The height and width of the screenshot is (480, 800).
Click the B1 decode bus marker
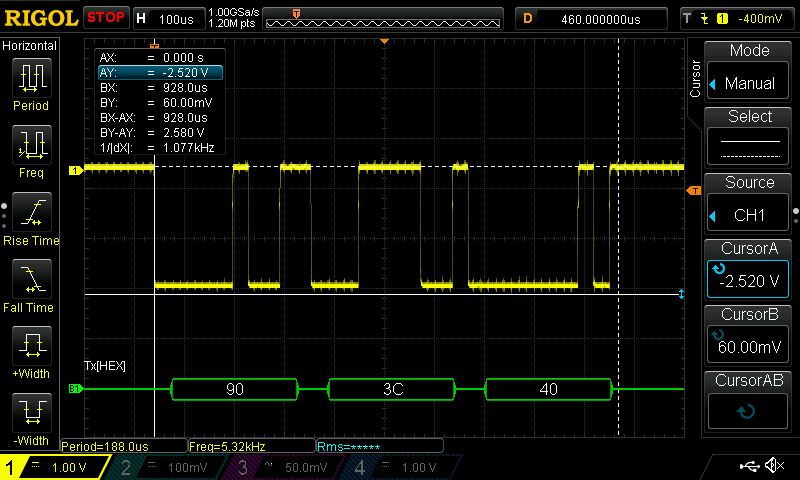click(x=75, y=389)
